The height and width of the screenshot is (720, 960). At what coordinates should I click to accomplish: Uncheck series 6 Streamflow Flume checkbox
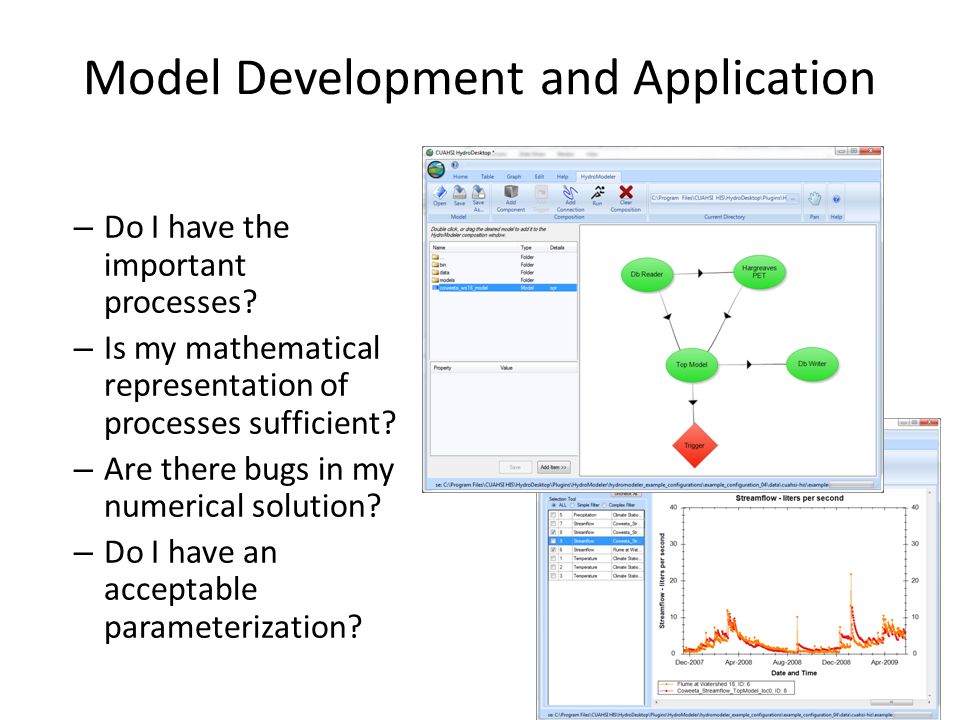tap(553, 550)
